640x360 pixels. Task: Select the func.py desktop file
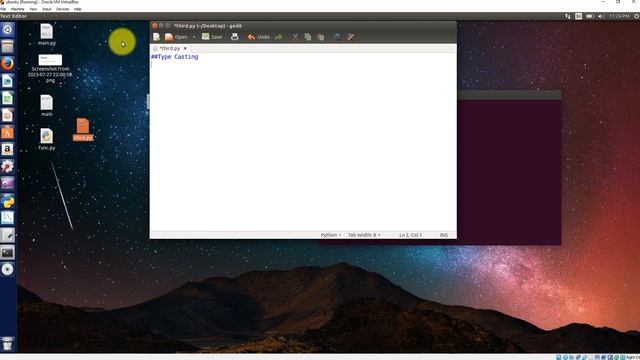(47, 140)
